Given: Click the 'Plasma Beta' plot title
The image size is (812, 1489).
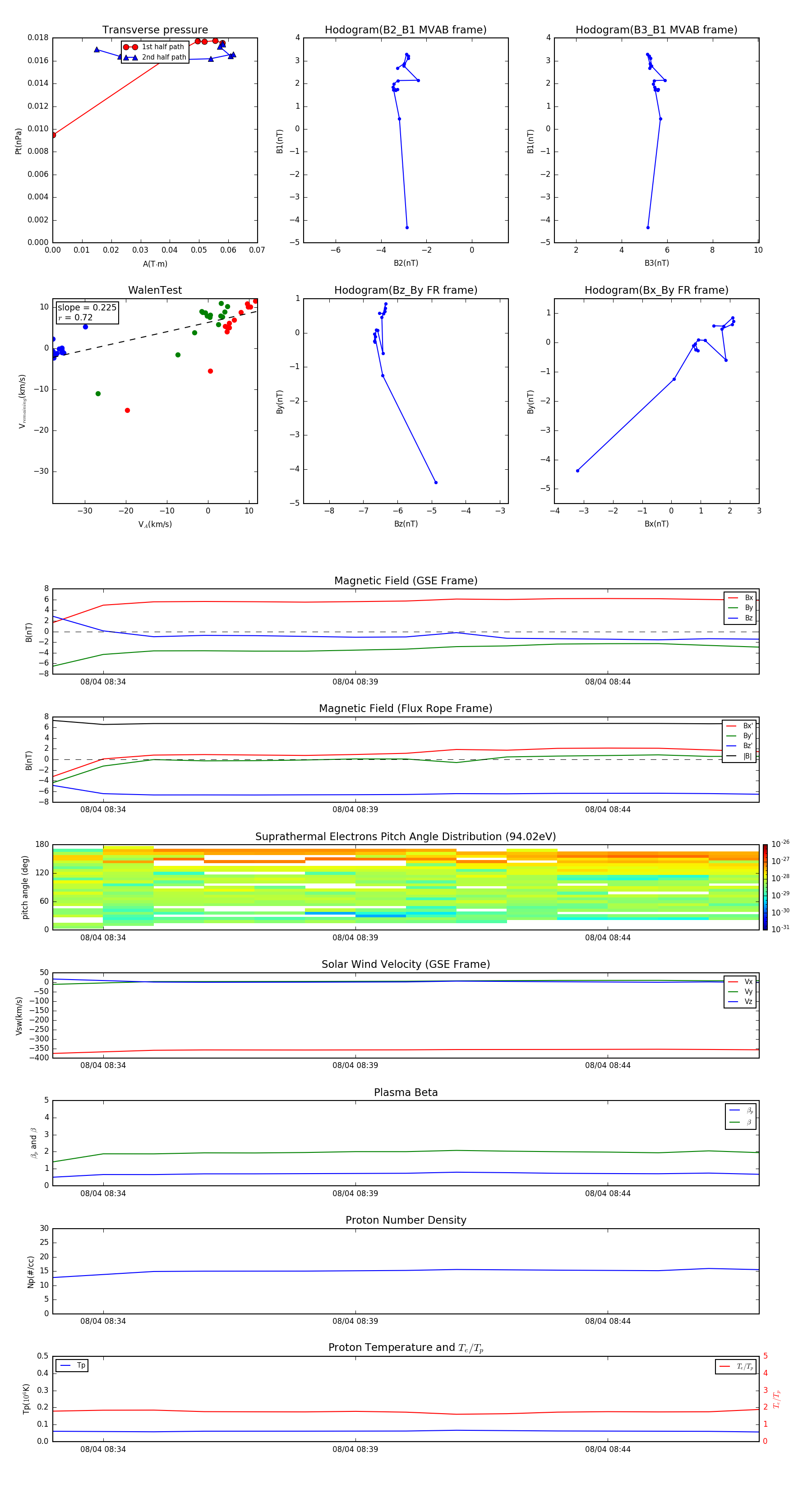Looking at the screenshot, I should pos(406,1092).
